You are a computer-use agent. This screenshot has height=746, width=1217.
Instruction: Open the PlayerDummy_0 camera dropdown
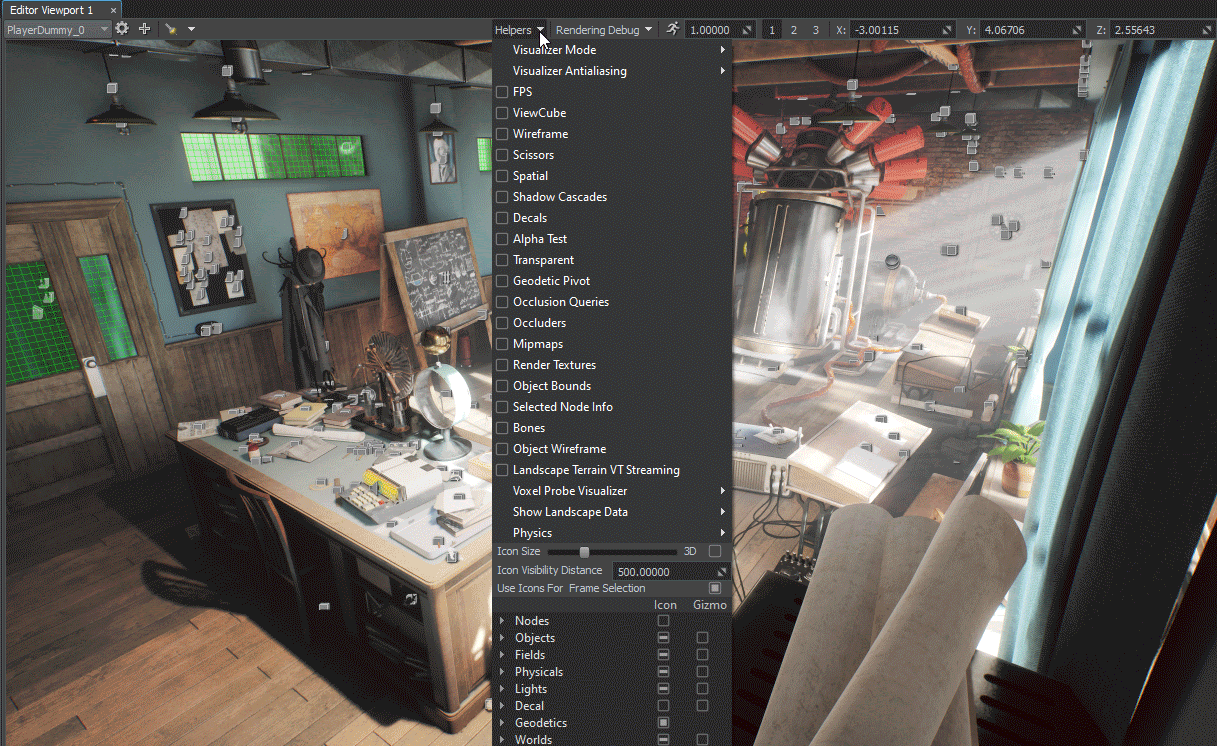coord(58,30)
